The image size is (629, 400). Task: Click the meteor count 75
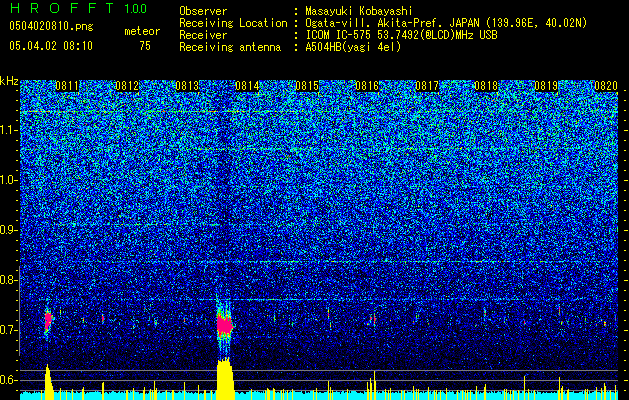tap(145, 46)
